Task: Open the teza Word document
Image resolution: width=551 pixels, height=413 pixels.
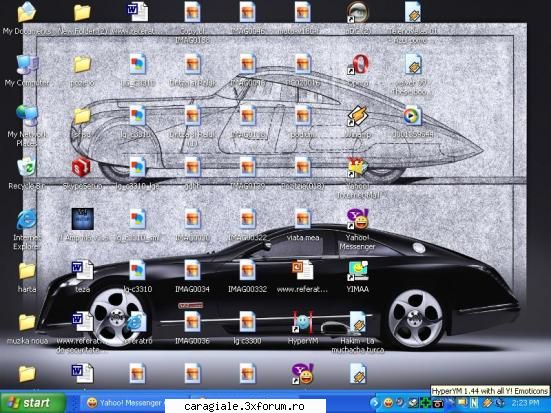Action: [82, 270]
